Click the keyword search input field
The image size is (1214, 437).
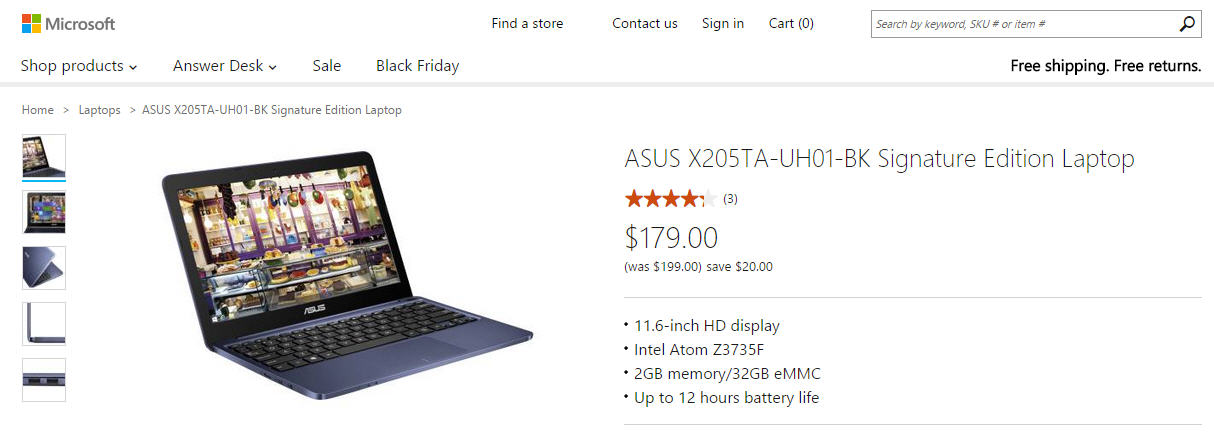pyautogui.click(x=1020, y=24)
